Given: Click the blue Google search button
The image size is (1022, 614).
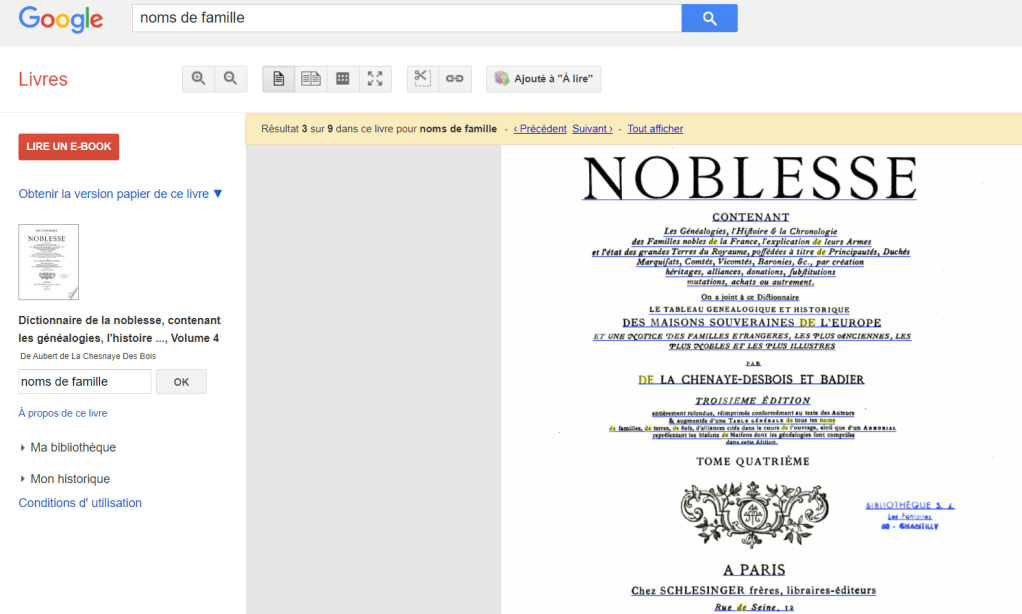Looking at the screenshot, I should pos(709,18).
